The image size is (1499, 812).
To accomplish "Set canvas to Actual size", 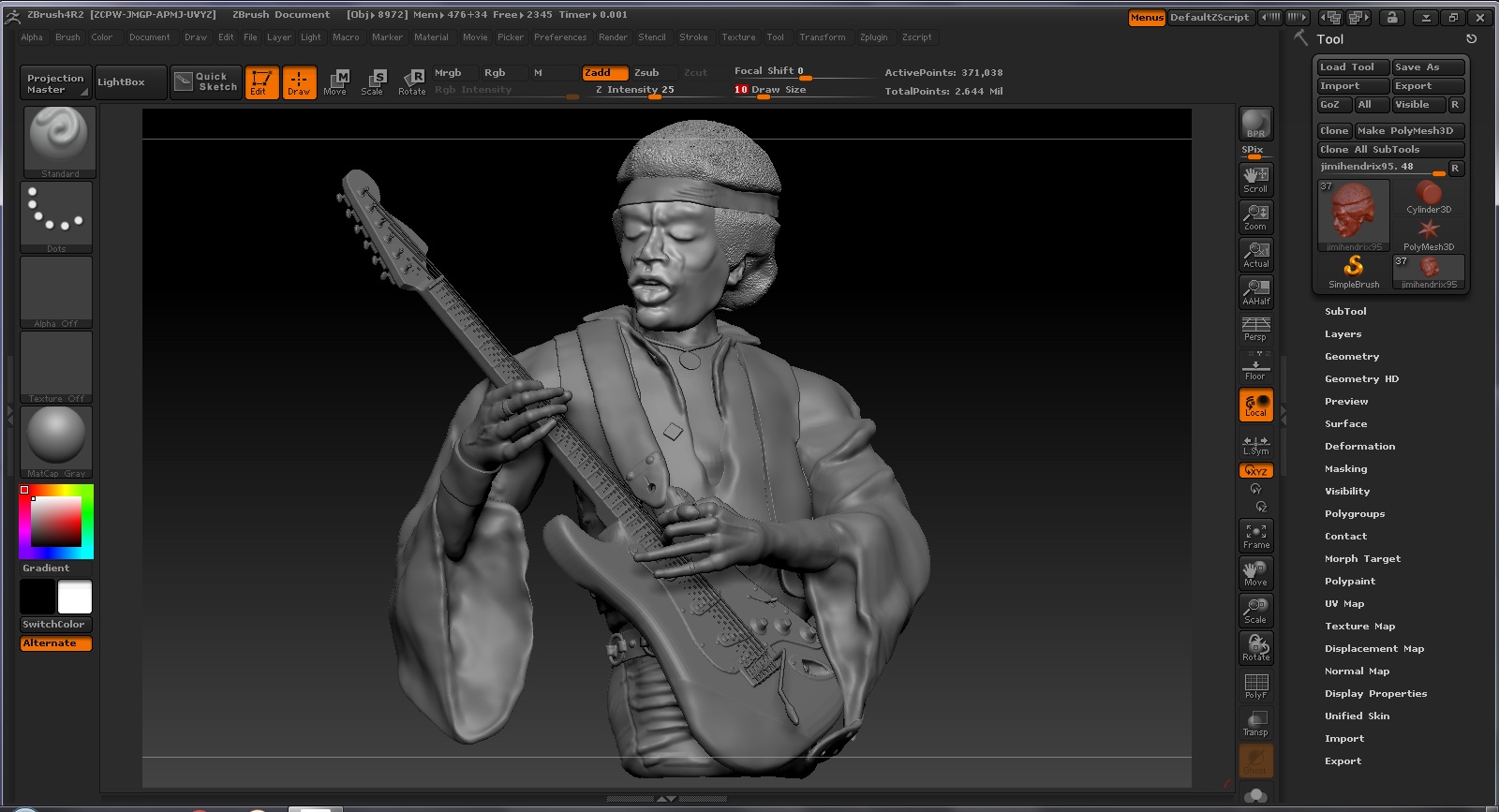I will coord(1255,254).
